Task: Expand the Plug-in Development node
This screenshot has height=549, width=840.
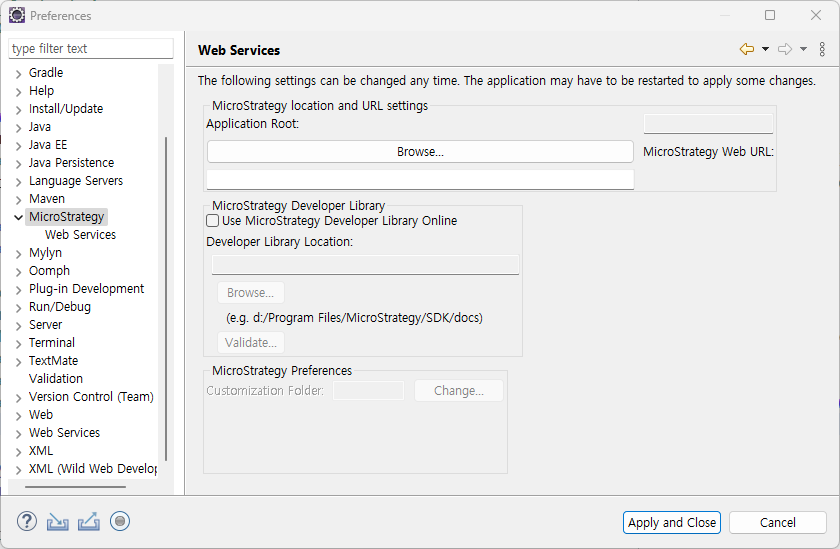Action: [x=19, y=290]
